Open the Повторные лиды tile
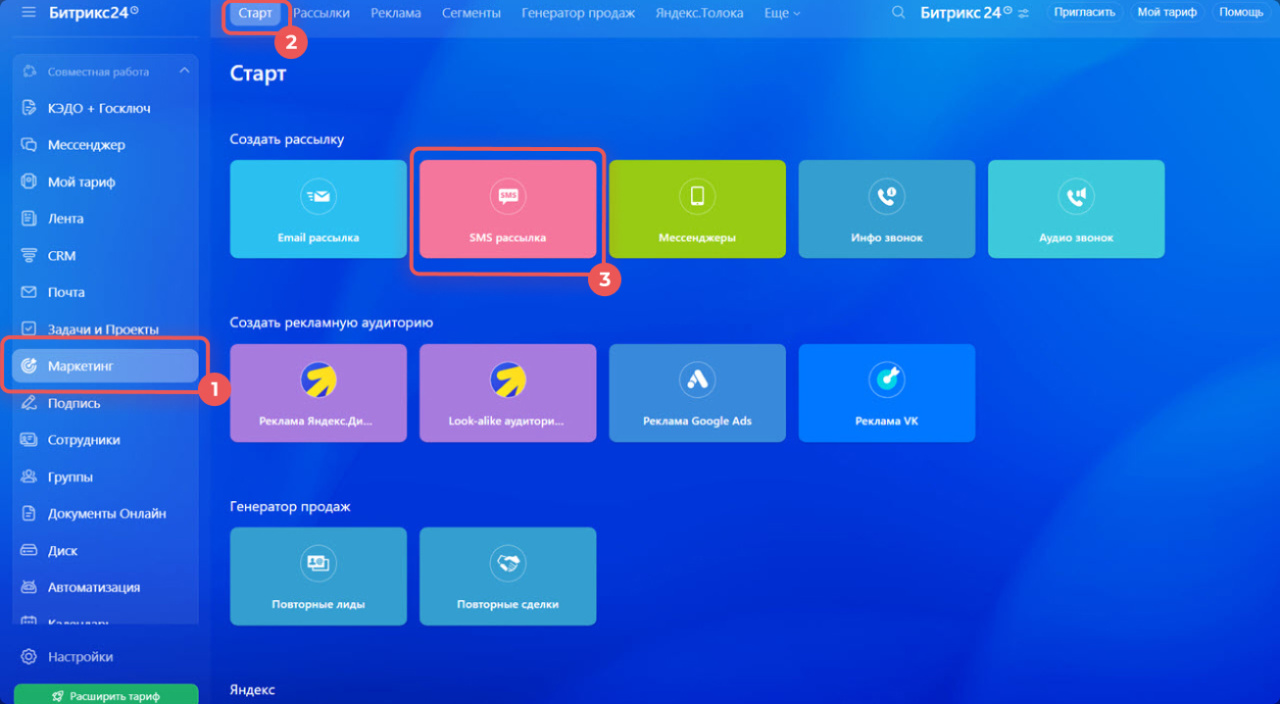 coord(318,576)
